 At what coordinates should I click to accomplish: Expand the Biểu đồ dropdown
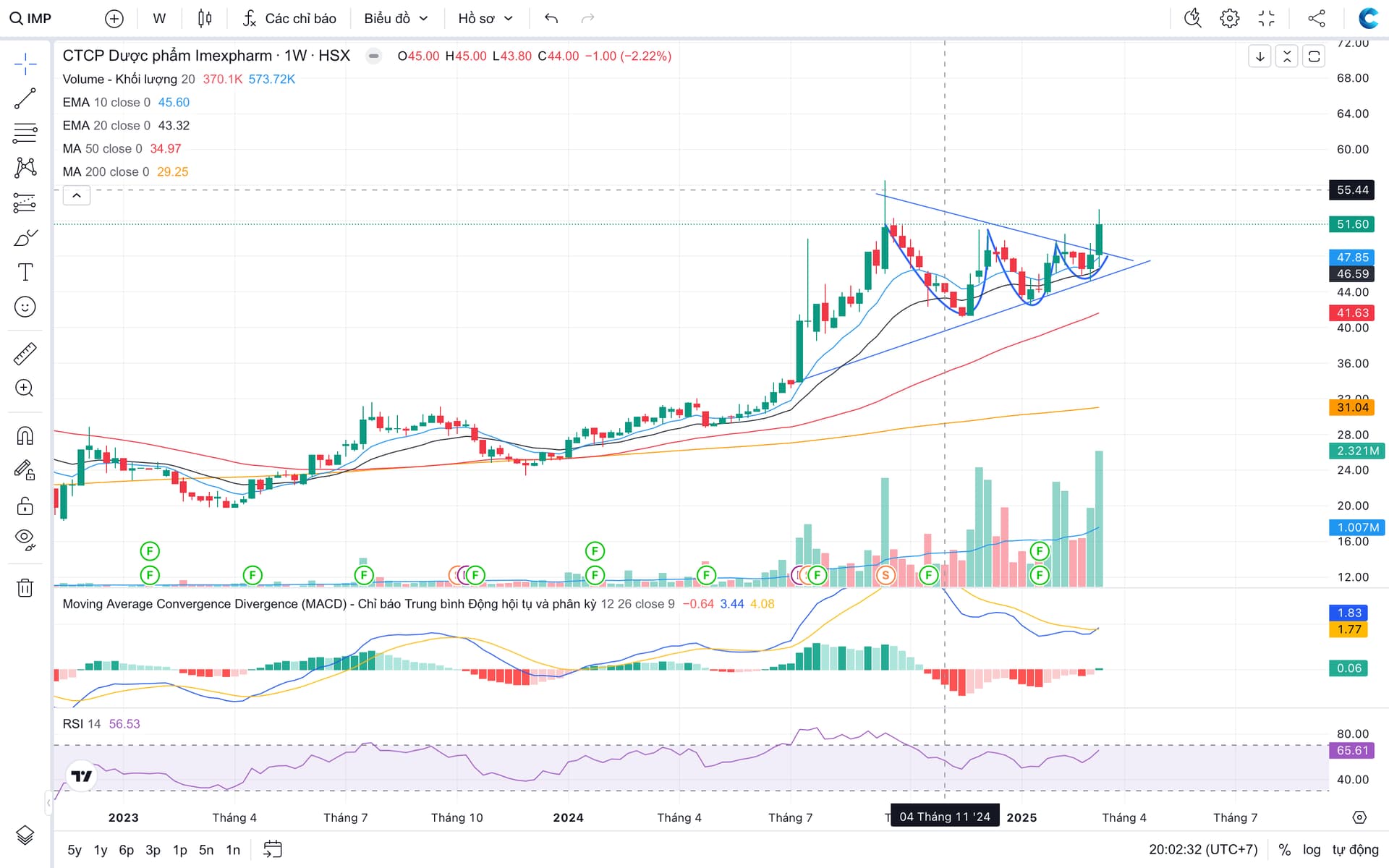click(x=396, y=18)
